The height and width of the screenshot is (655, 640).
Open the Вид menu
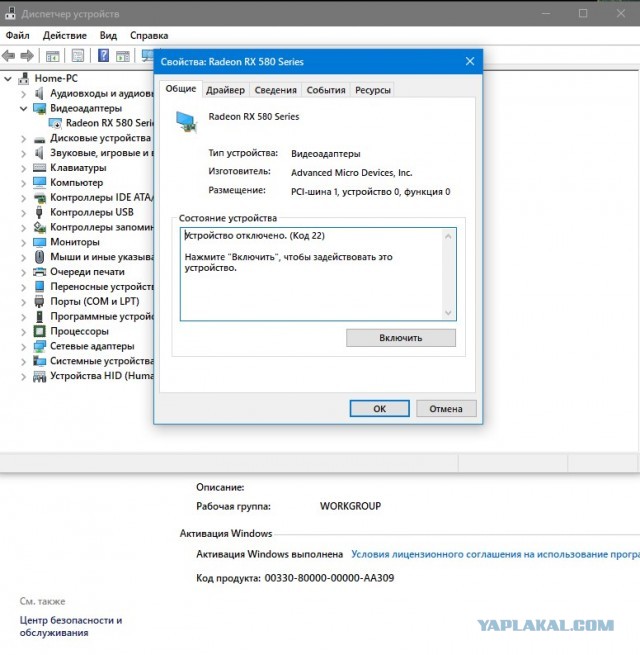click(108, 36)
